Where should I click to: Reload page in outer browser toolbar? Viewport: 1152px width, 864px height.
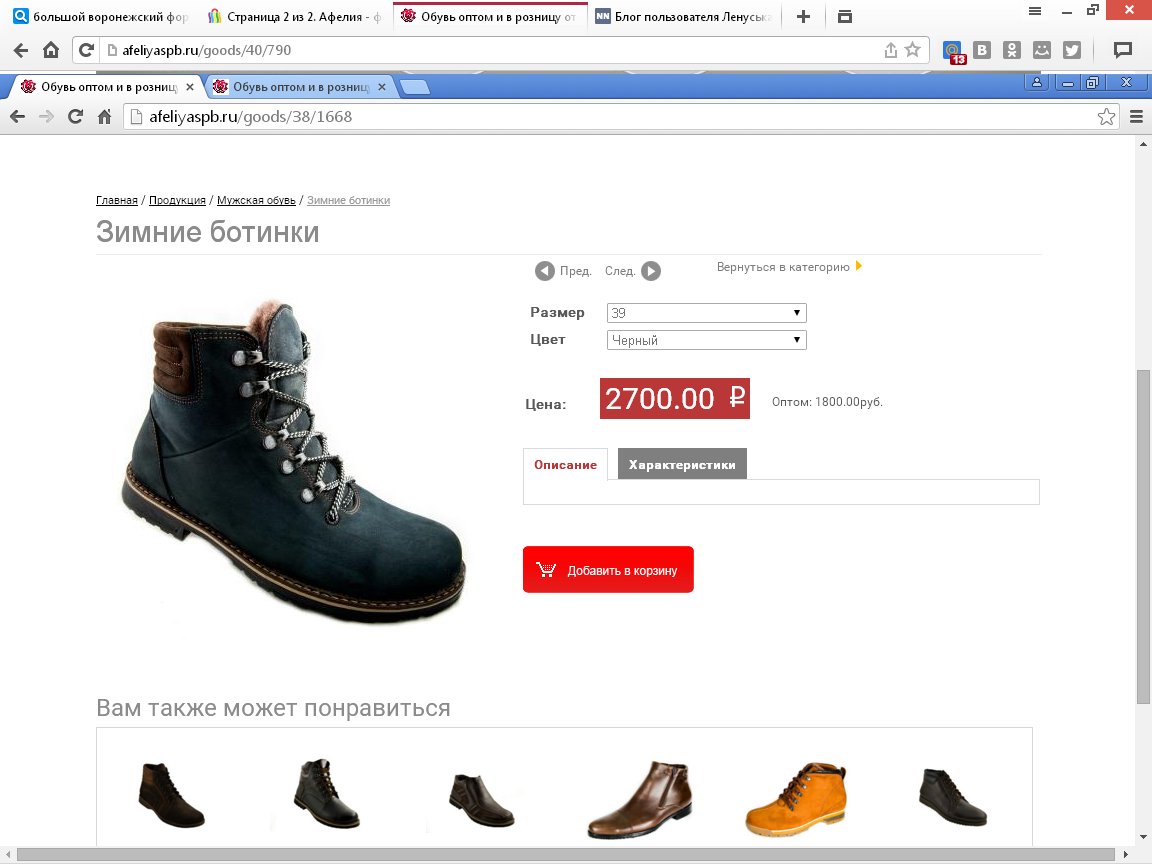(x=87, y=50)
